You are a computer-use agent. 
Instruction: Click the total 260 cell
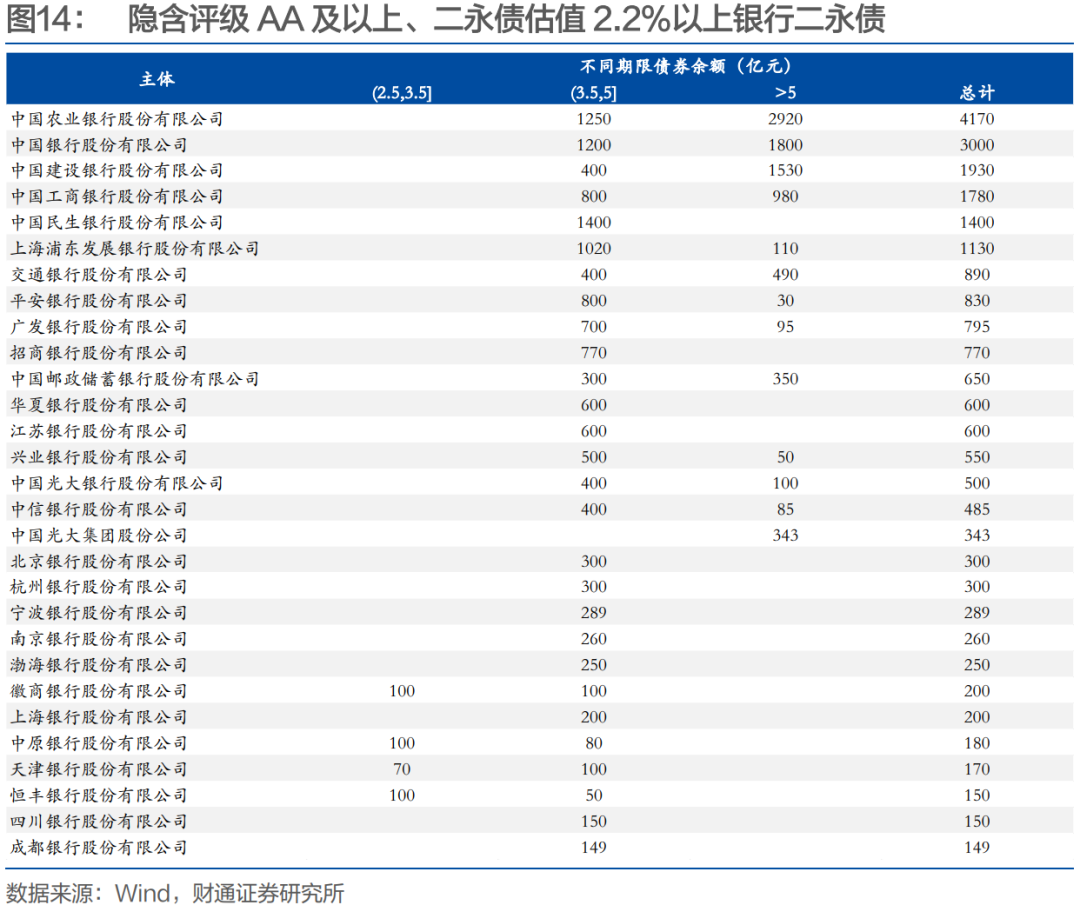(x=977, y=639)
